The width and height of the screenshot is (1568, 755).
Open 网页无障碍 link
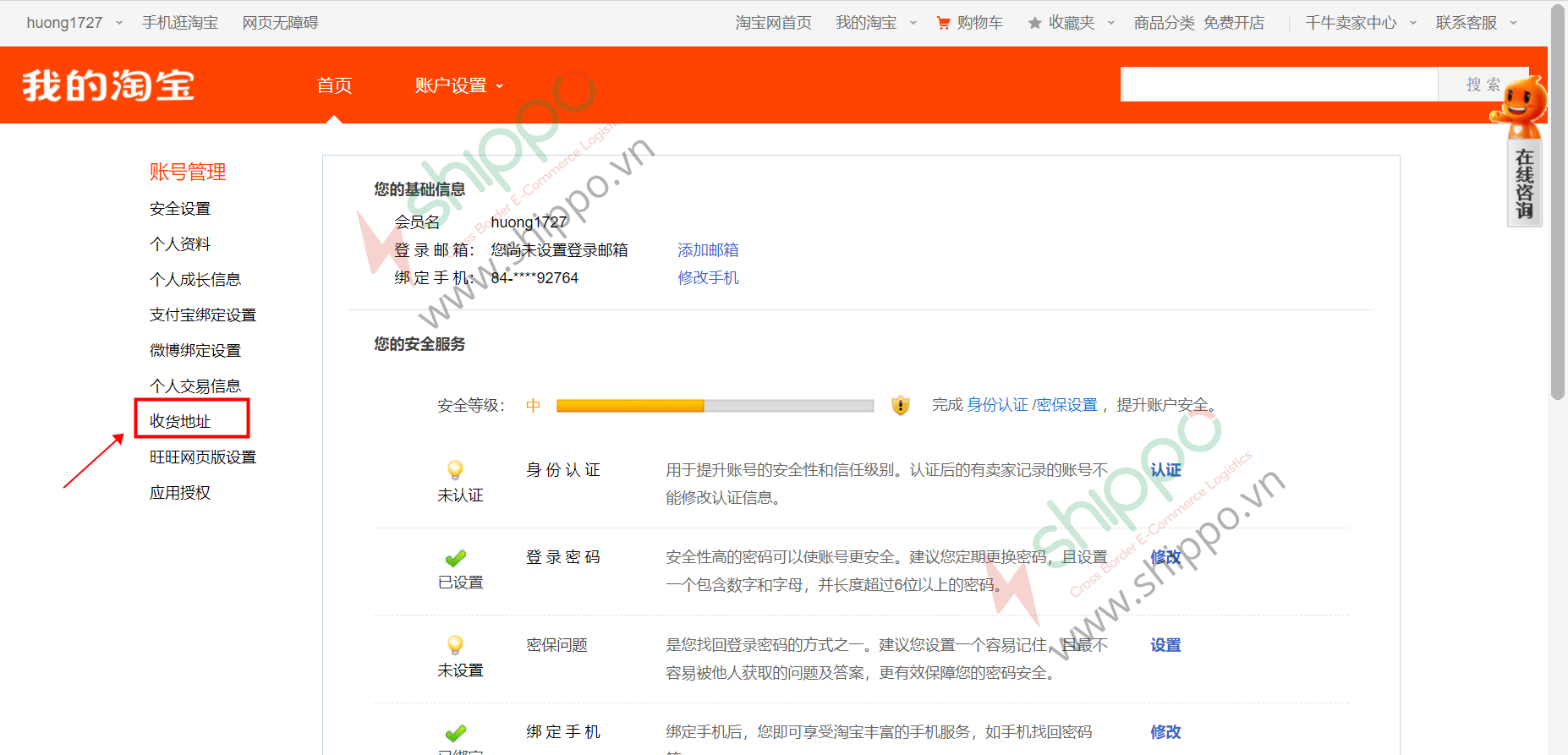point(280,23)
